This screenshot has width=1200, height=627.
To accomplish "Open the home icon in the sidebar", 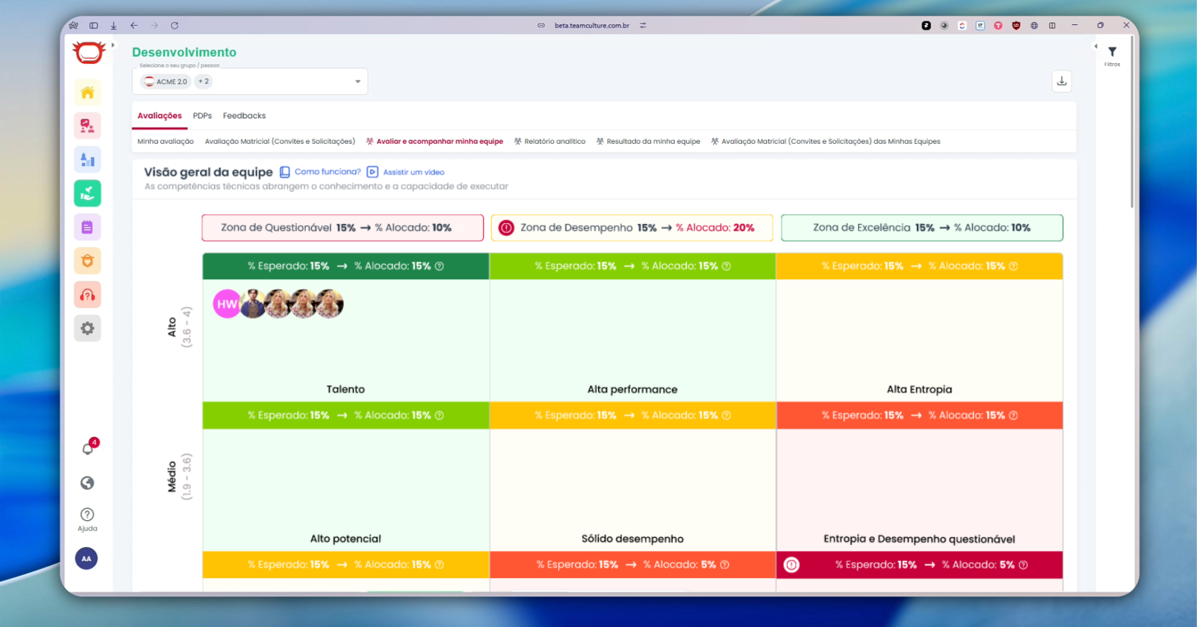I will tap(87, 93).
